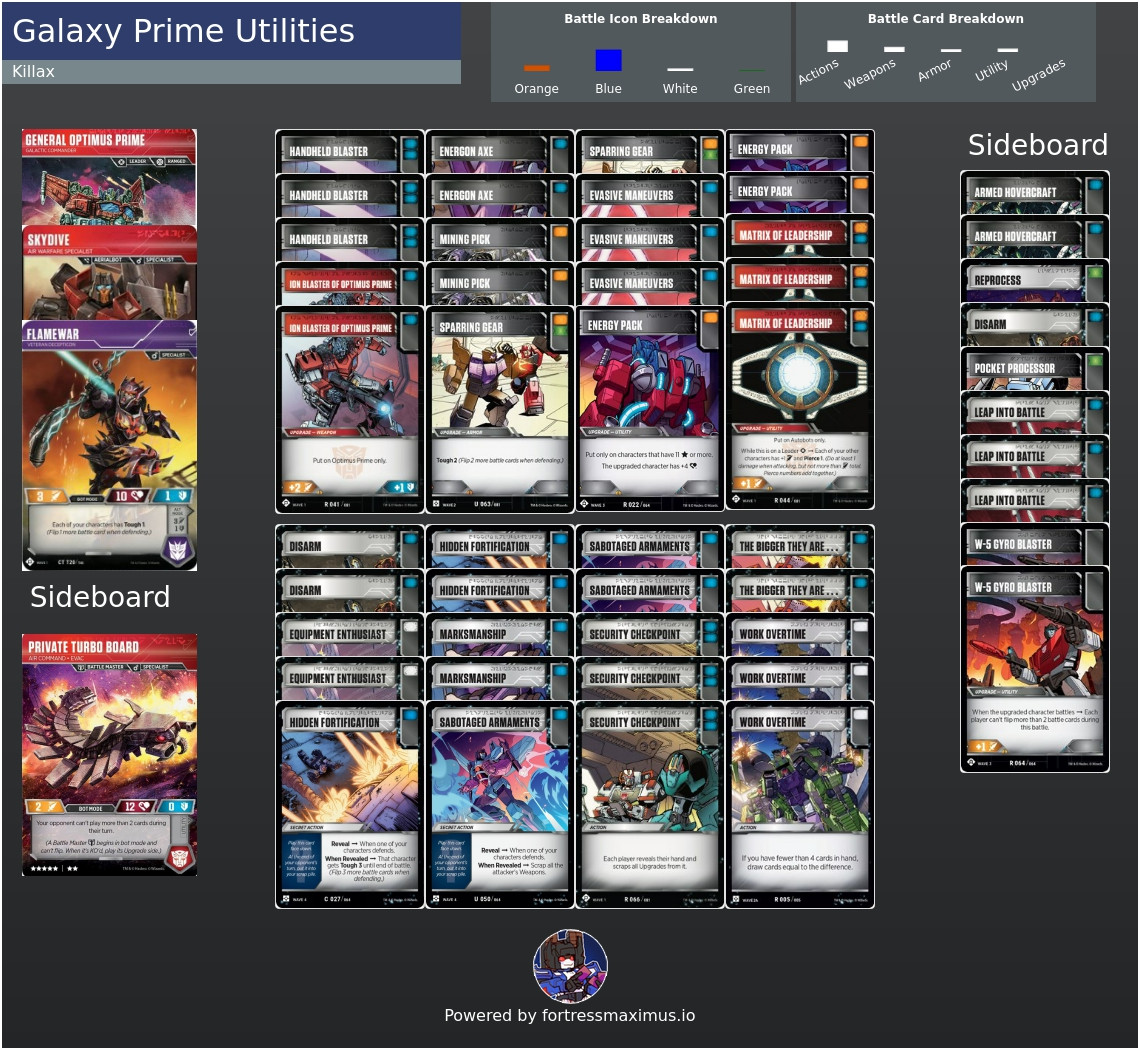
Task: Click the orange bar in Battle Icon Breakdown
Action: tap(537, 68)
